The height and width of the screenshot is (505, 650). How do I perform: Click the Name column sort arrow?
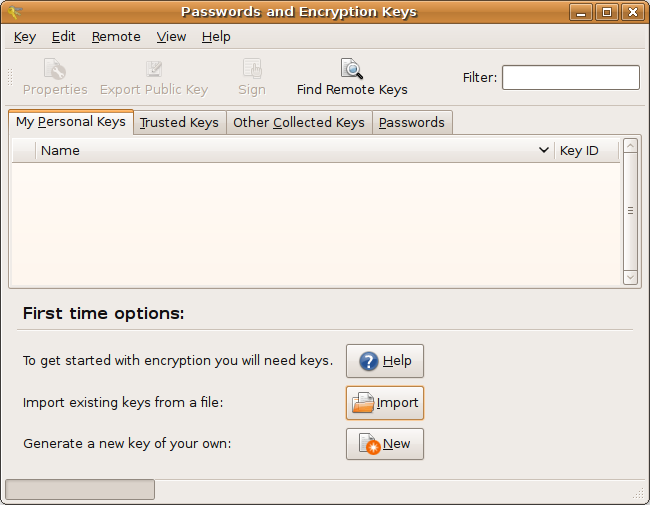tap(543, 150)
